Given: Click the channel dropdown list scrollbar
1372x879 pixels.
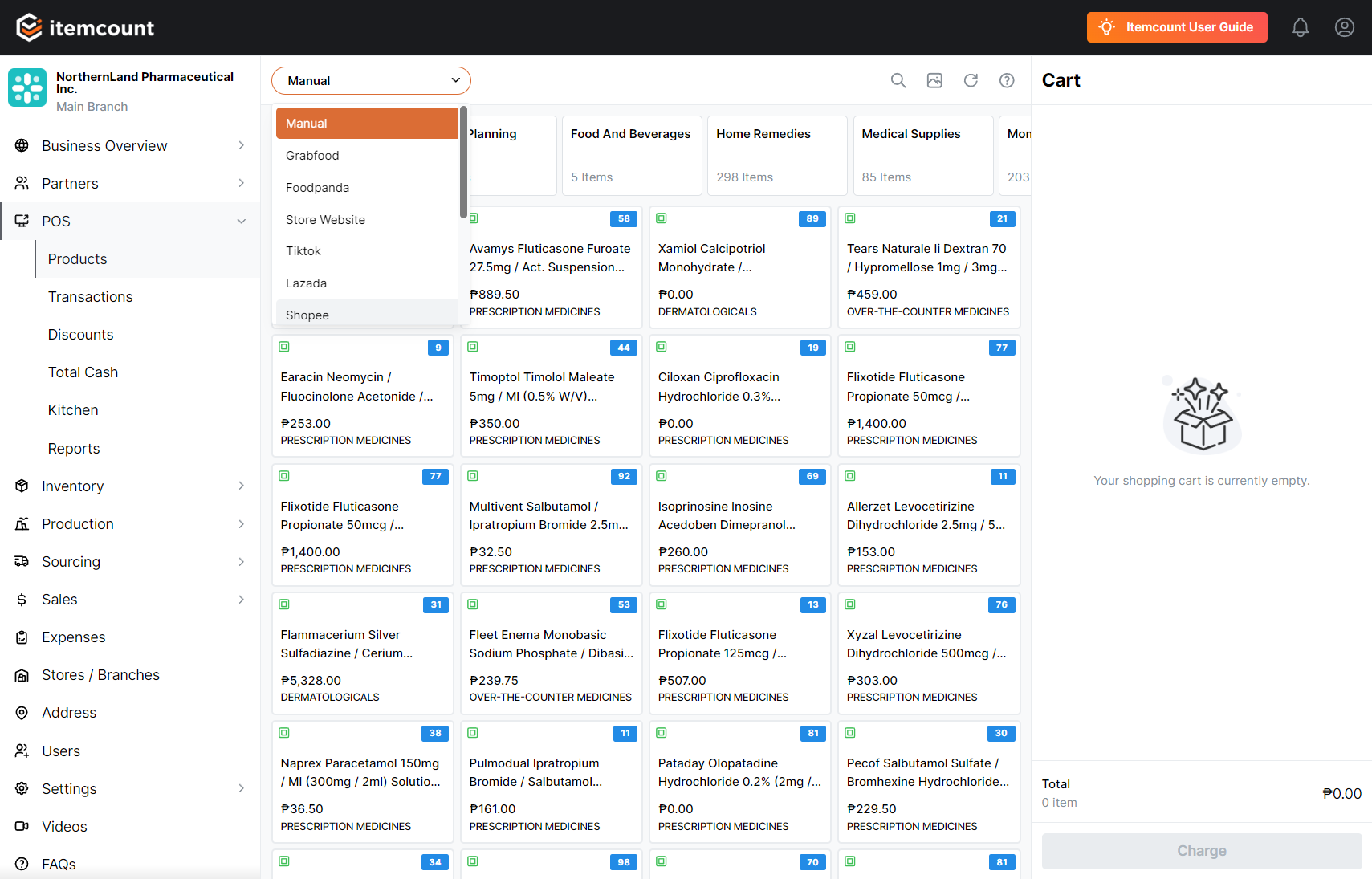Looking at the screenshot, I should (x=463, y=162).
